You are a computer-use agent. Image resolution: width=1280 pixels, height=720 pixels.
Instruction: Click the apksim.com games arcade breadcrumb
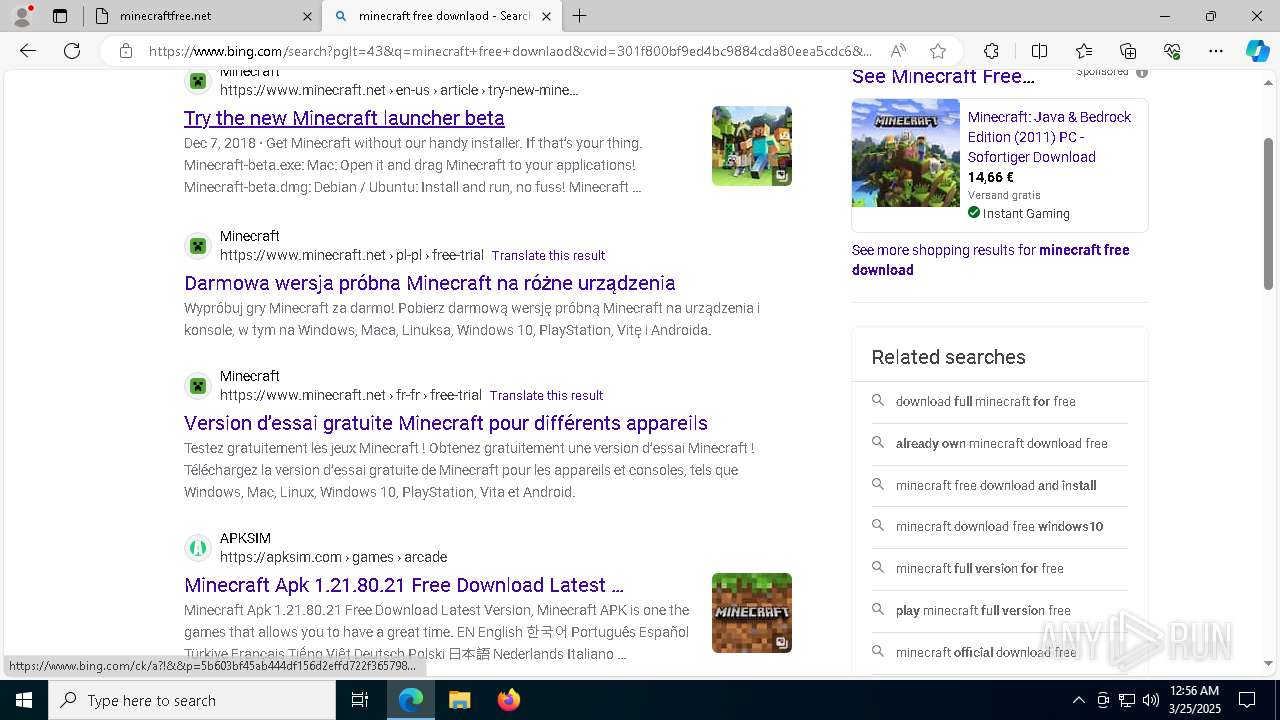[x=333, y=557]
